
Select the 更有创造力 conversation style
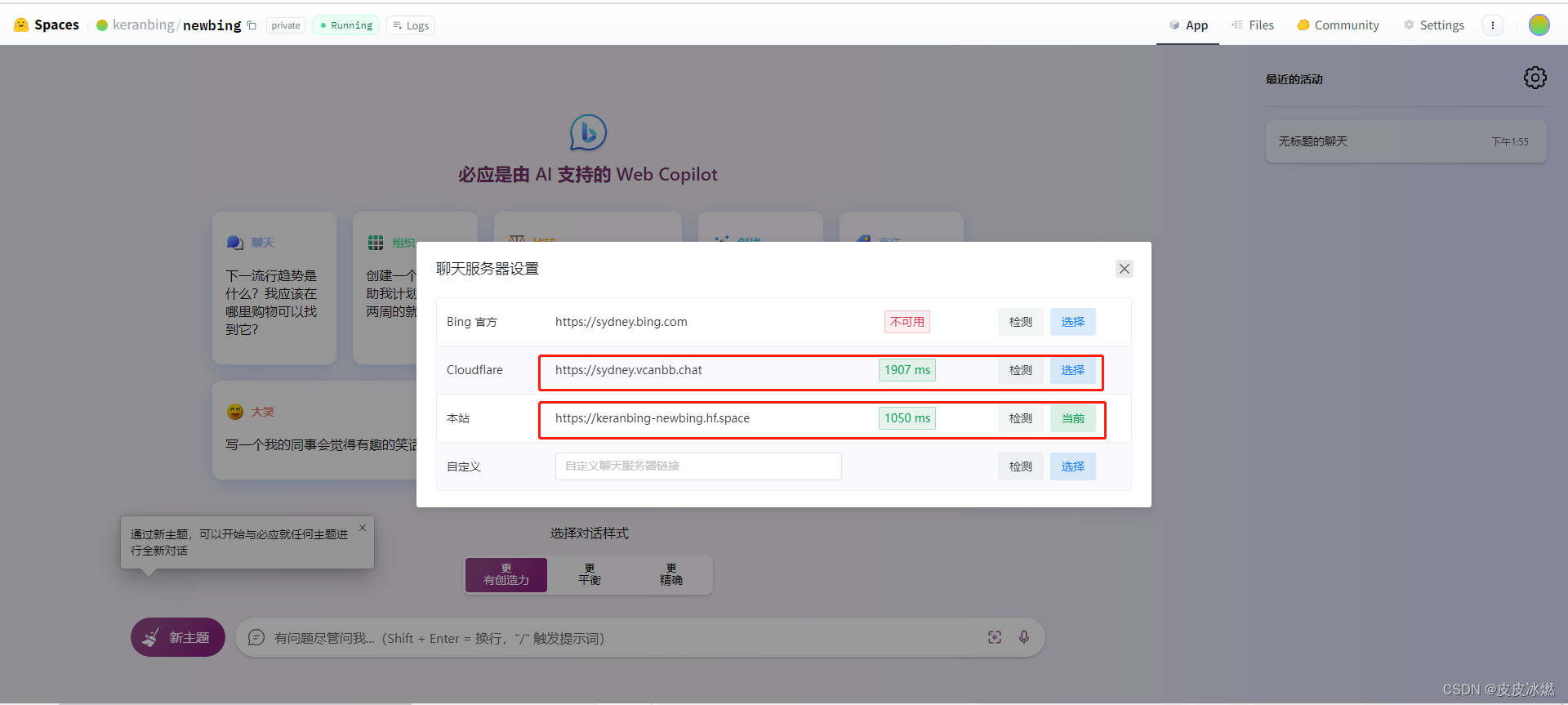pos(506,574)
